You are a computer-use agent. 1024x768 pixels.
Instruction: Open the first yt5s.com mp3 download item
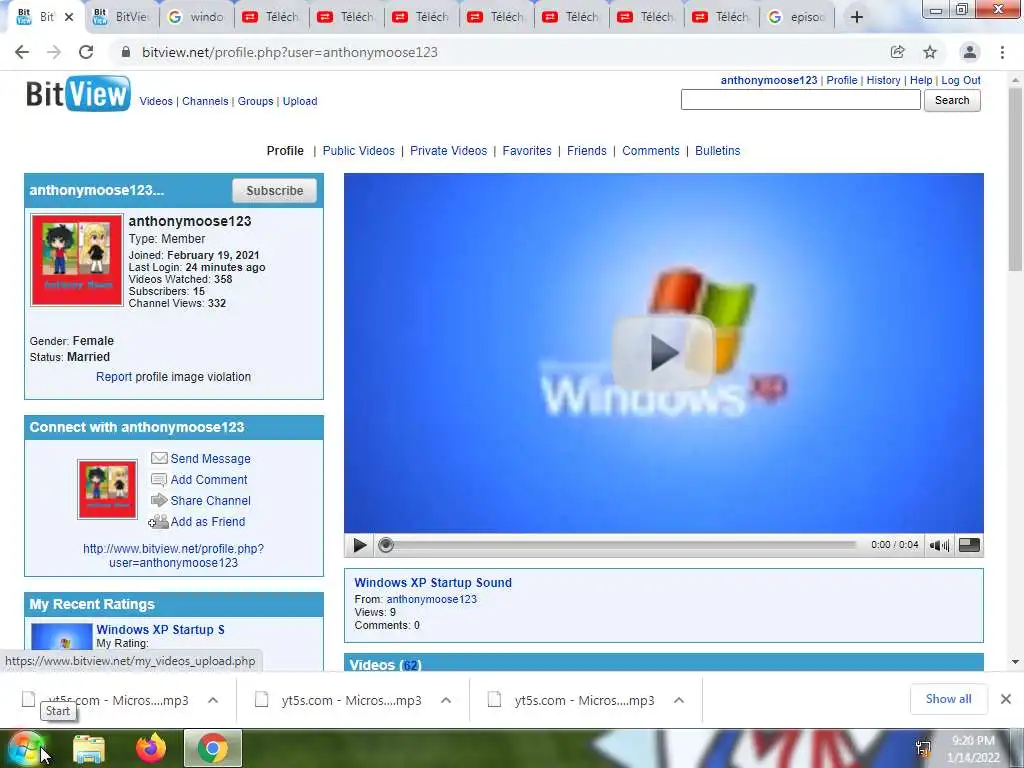click(118, 700)
